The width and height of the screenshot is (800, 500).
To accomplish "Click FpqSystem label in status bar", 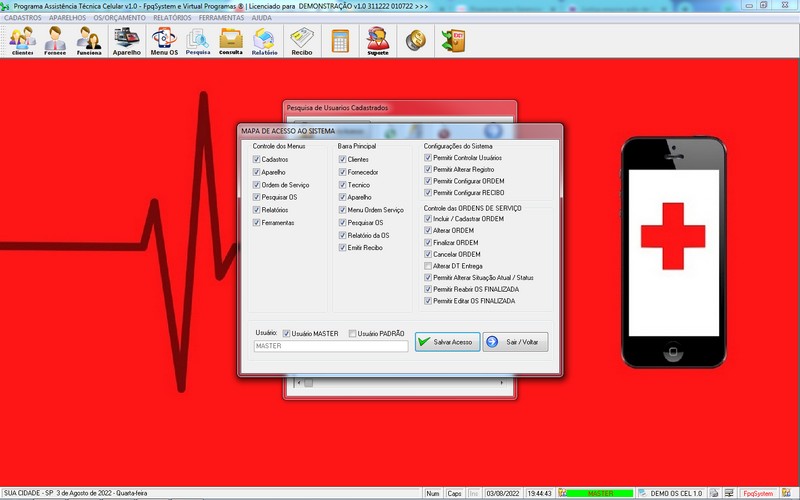I will 758,493.
